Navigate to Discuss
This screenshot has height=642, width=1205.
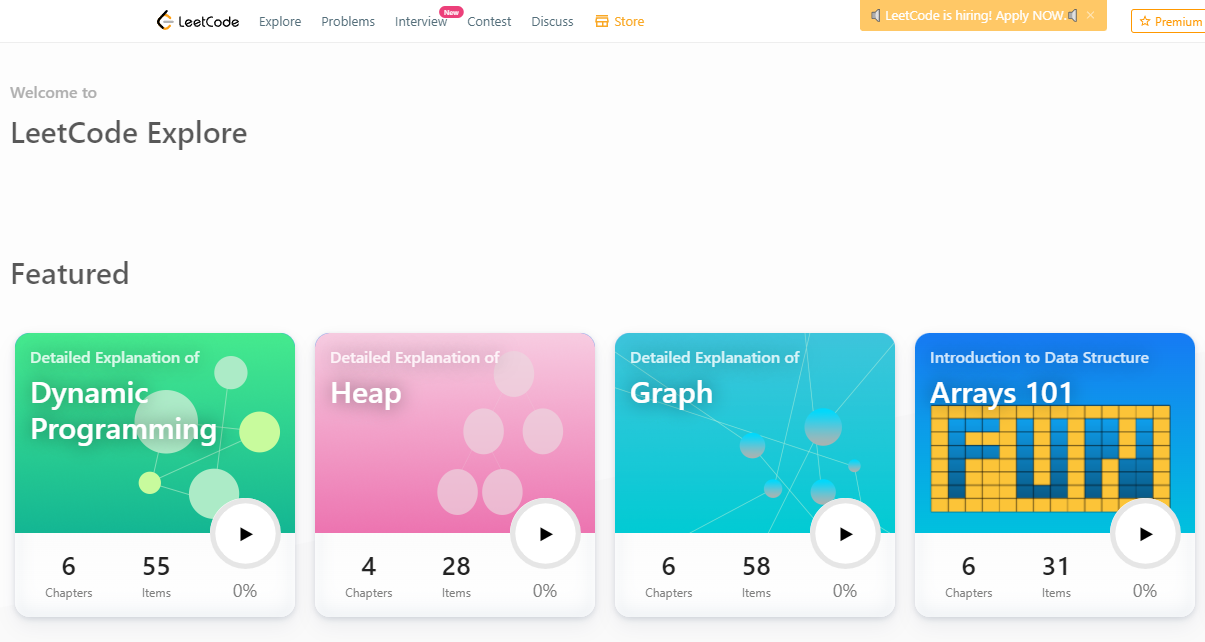tap(552, 22)
